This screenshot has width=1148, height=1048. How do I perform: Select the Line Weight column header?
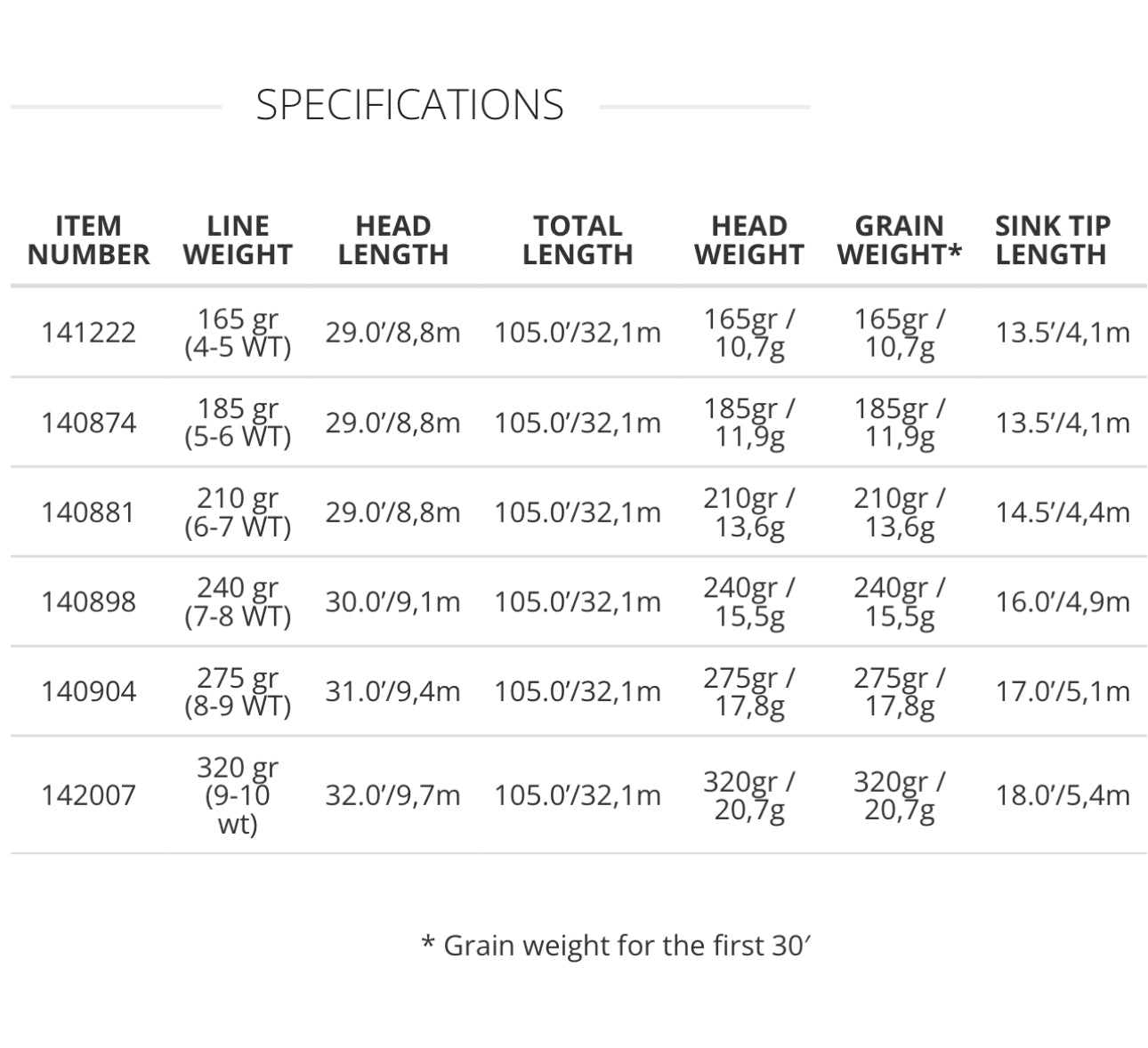click(238, 240)
